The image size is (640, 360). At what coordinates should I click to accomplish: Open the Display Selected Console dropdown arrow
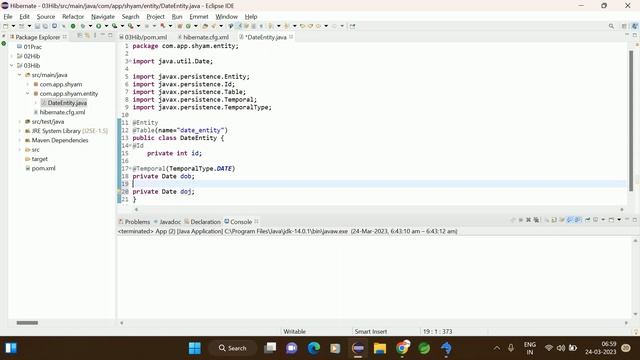coord(603,220)
